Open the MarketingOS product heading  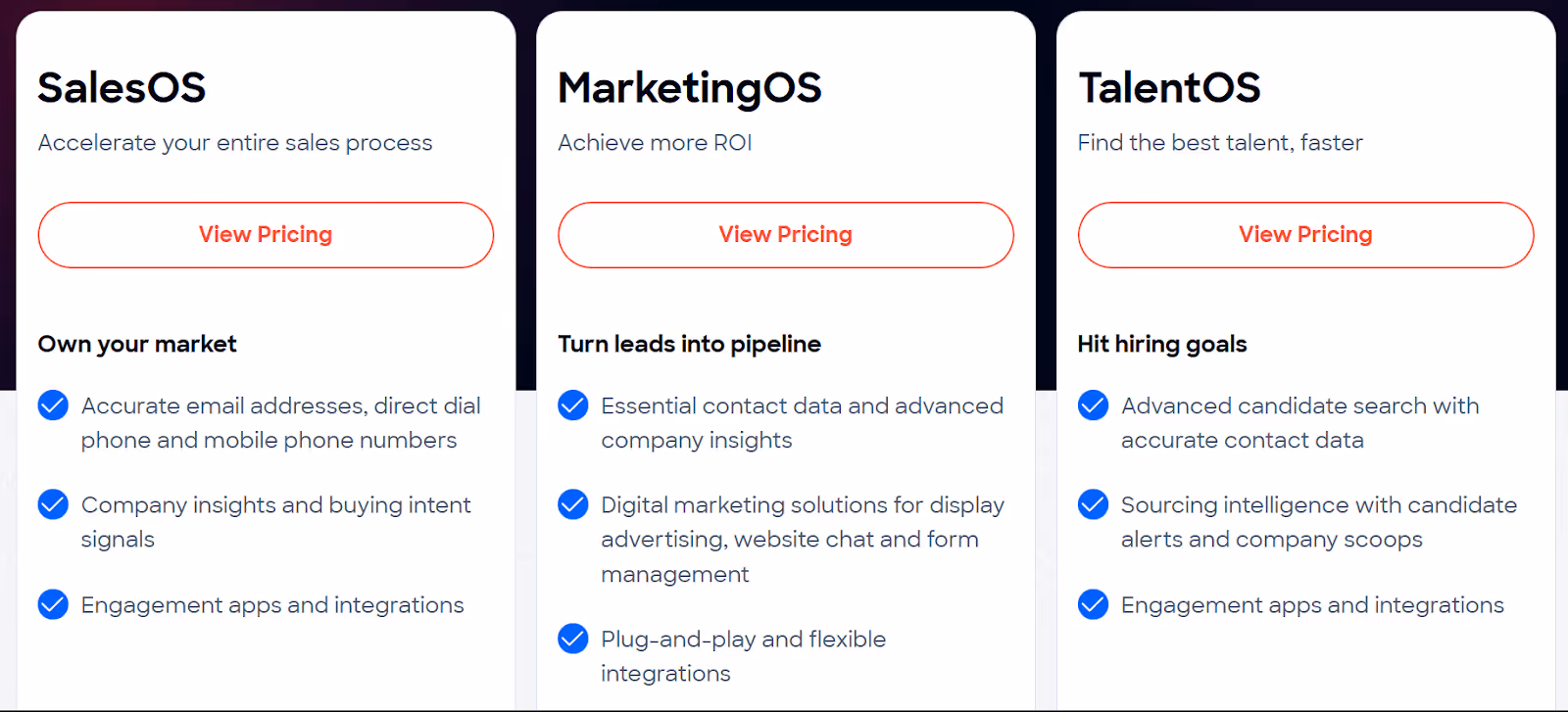coord(690,88)
